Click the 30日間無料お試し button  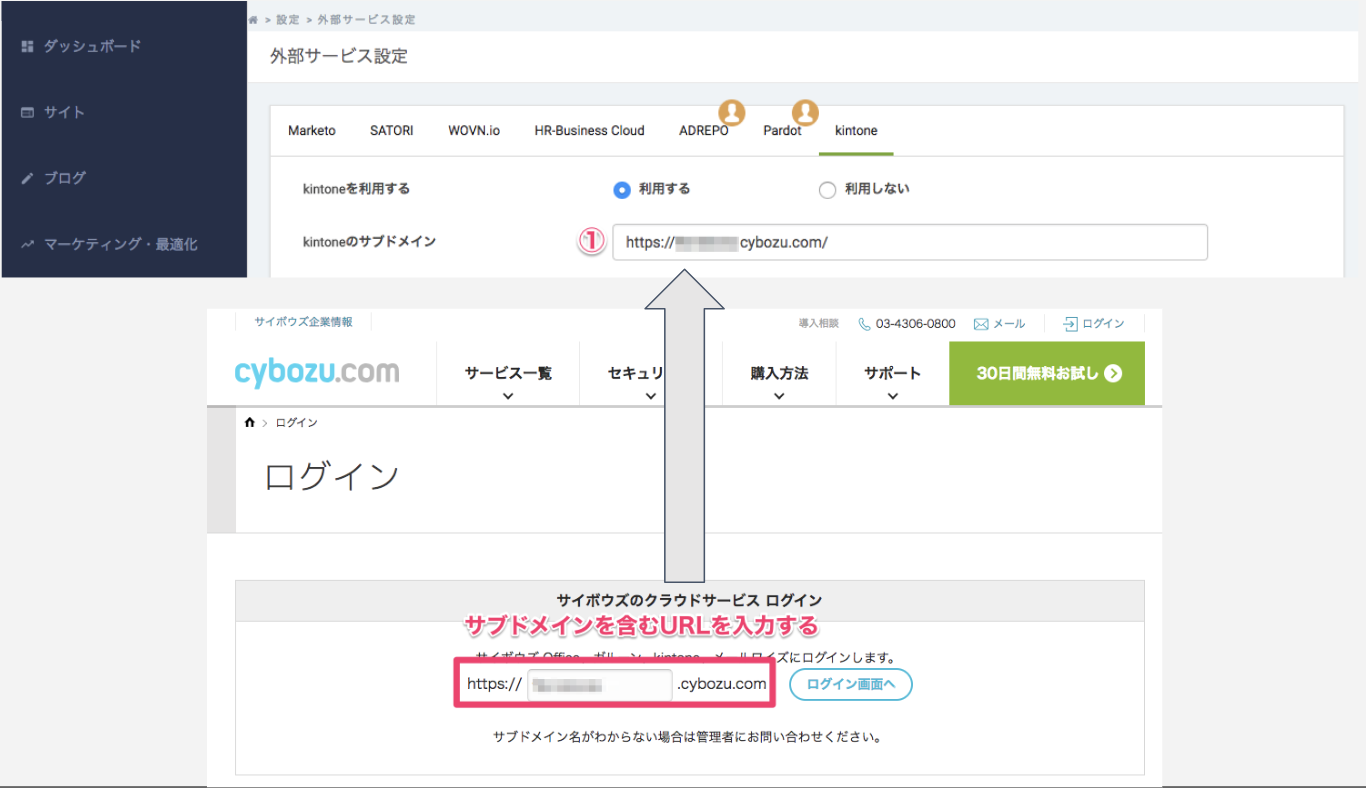(1047, 373)
